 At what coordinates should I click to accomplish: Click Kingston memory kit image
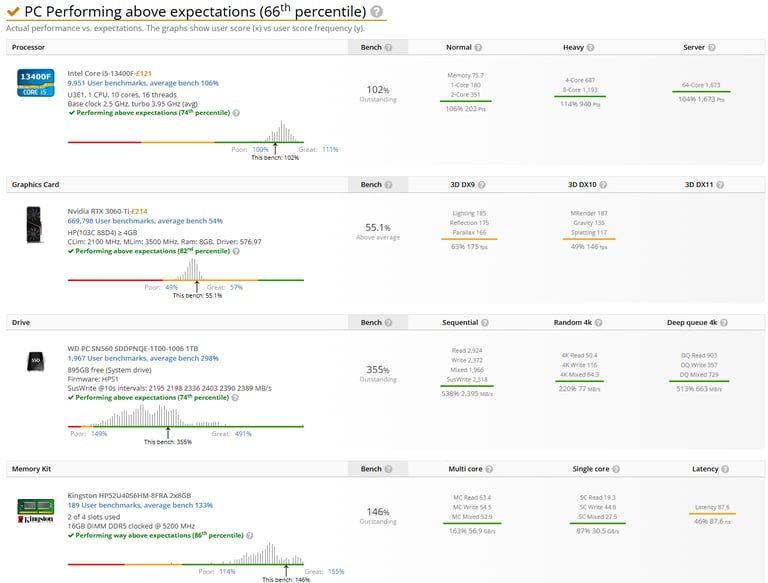(36, 510)
